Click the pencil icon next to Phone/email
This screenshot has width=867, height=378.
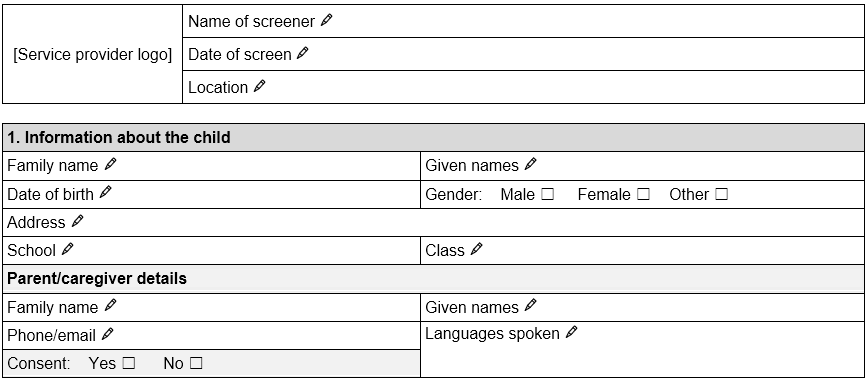click(108, 334)
